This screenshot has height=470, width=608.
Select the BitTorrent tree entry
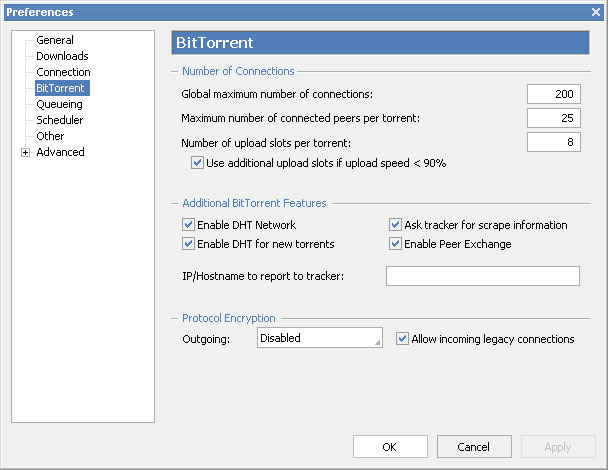[62, 88]
